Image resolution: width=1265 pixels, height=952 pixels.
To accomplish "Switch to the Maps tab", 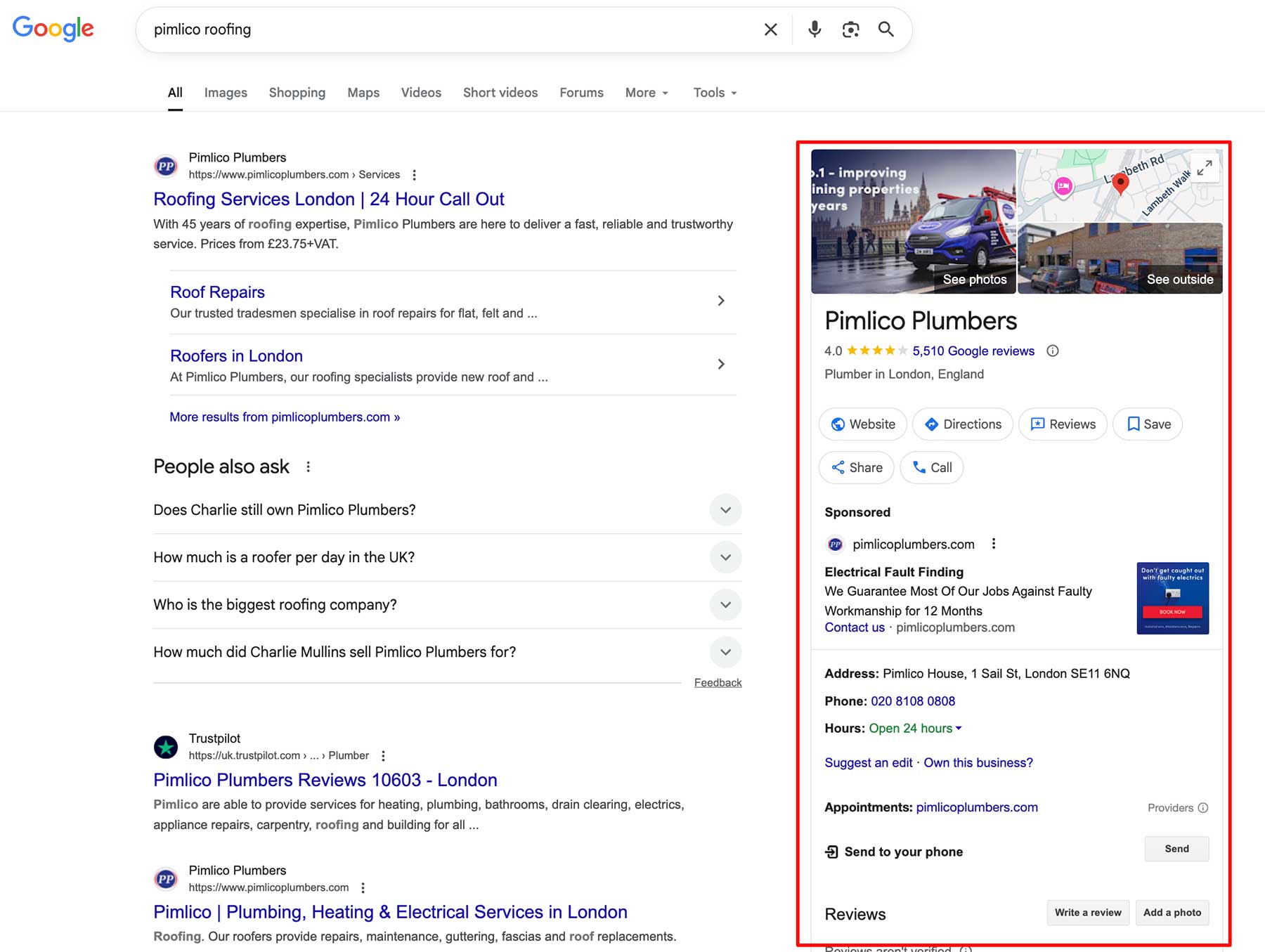I will coord(363,92).
